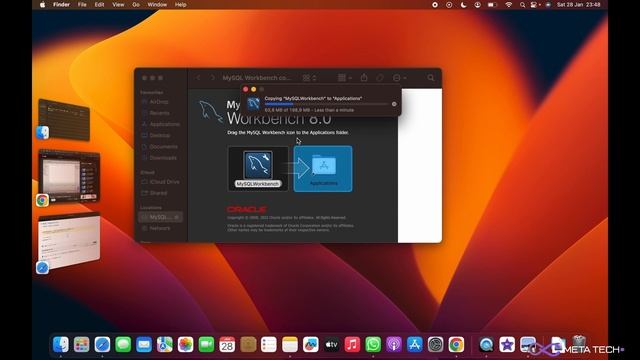Select iCloud Drive in the Finder sidebar
This screenshot has height=360, width=640.
tap(160, 182)
